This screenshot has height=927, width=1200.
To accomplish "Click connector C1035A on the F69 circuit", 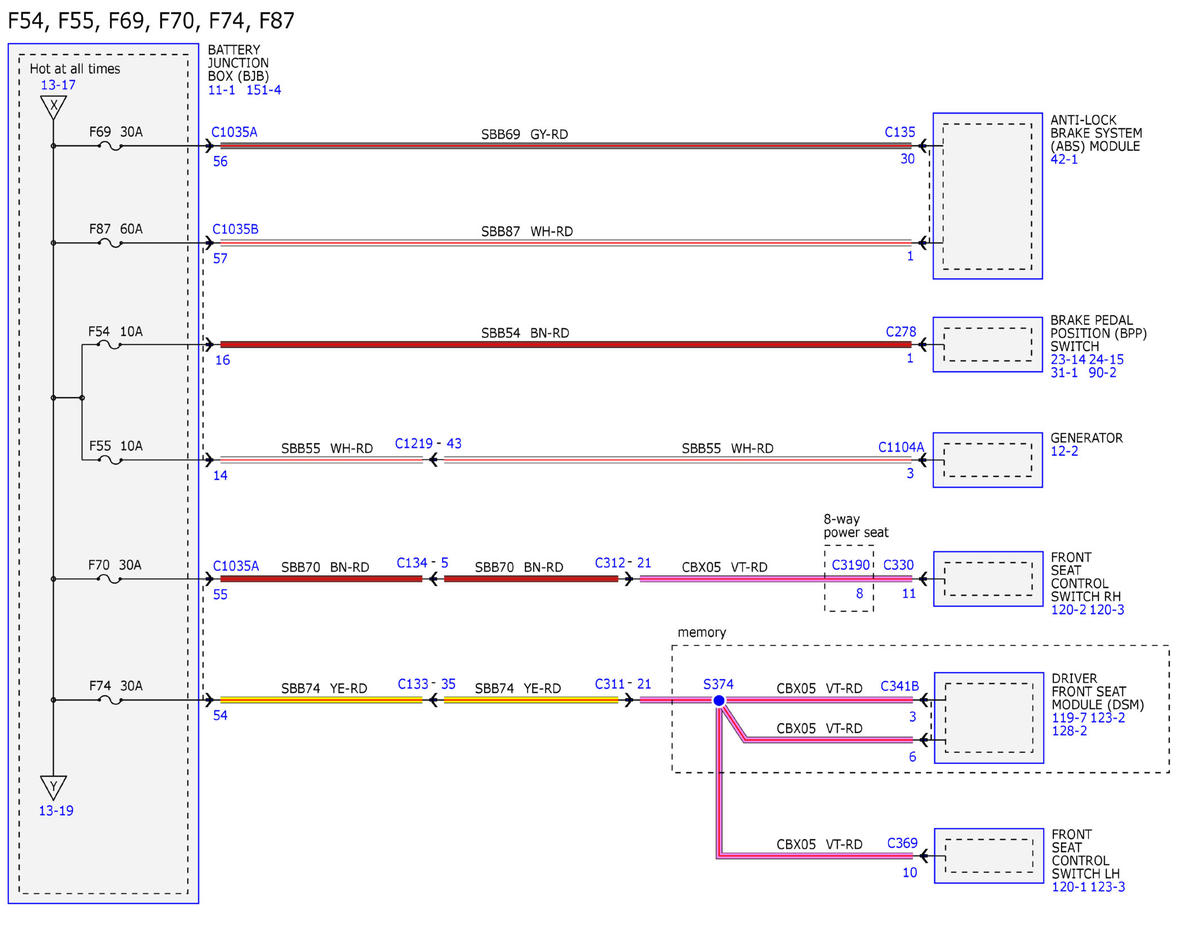I will (x=235, y=131).
